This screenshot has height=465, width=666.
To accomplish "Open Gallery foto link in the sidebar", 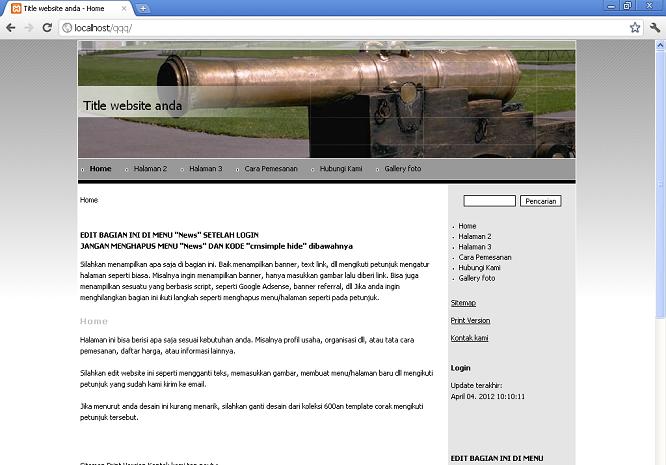I will [x=477, y=278].
